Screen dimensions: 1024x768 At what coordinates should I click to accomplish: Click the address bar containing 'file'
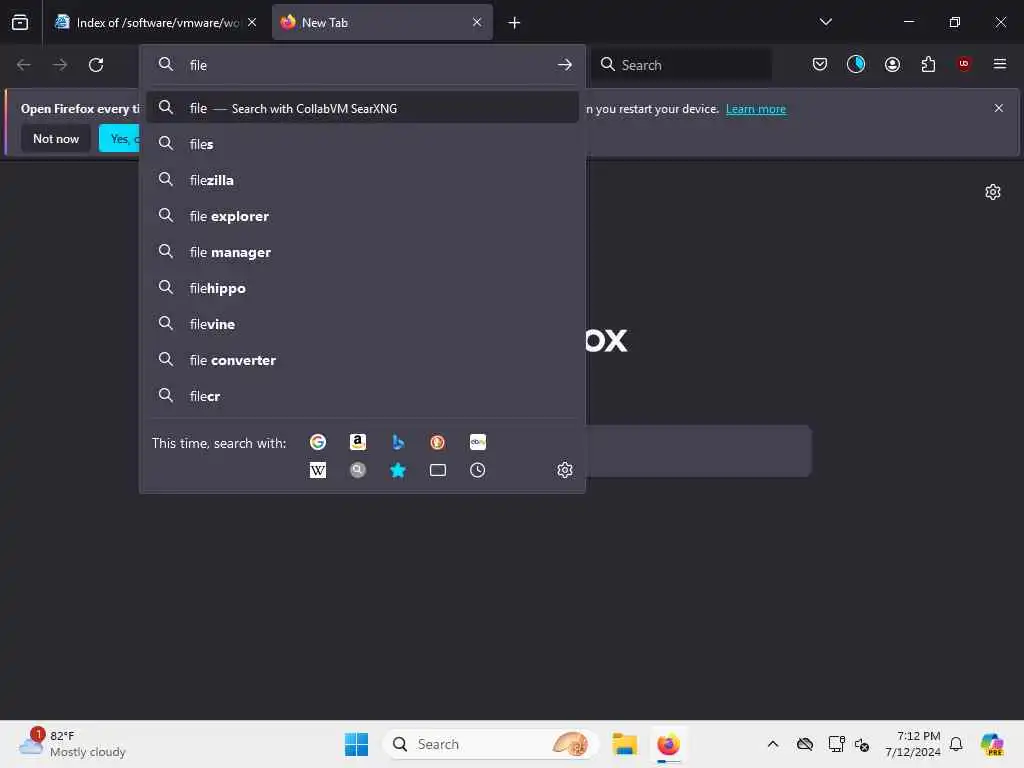[362, 65]
